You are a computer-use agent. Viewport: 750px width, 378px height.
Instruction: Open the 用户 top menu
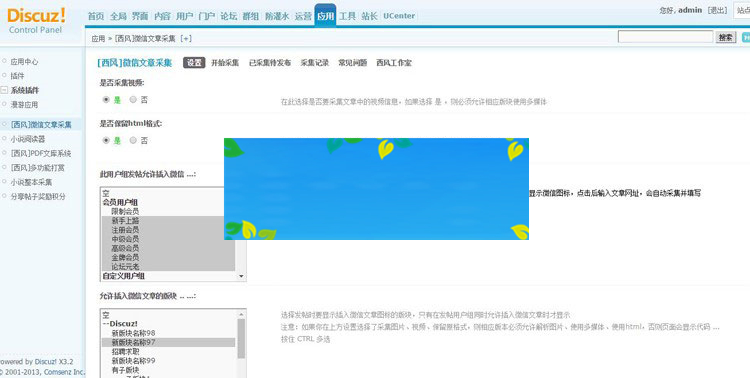click(x=184, y=16)
